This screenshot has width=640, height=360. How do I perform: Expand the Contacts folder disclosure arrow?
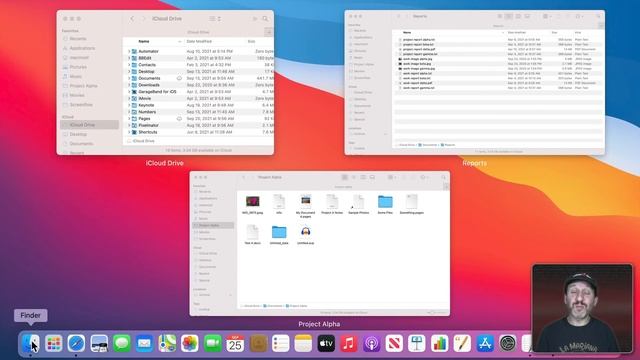(x=129, y=65)
